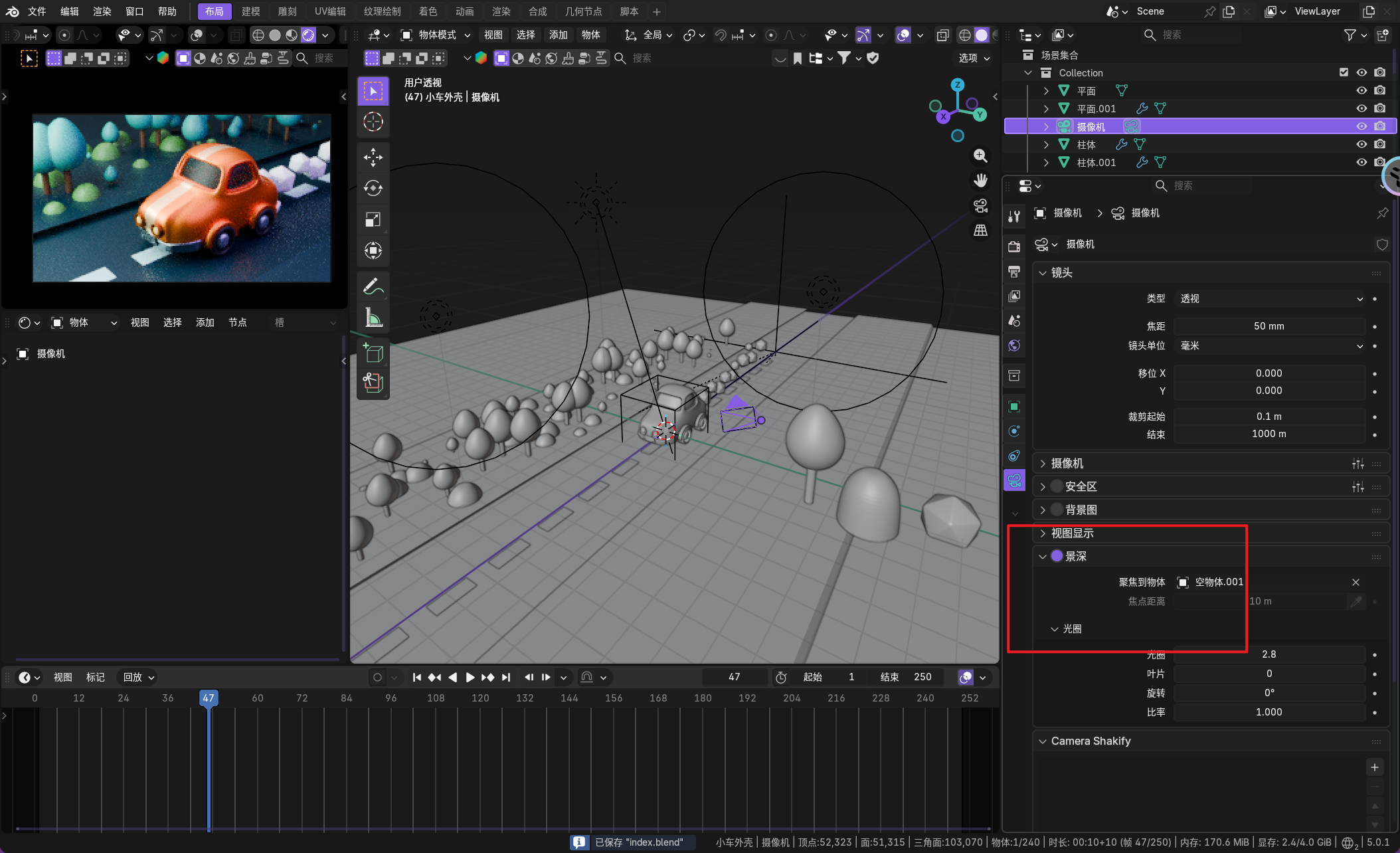This screenshot has width=1400, height=853.
Task: Click the Add Cube tool icon
Action: point(373,353)
